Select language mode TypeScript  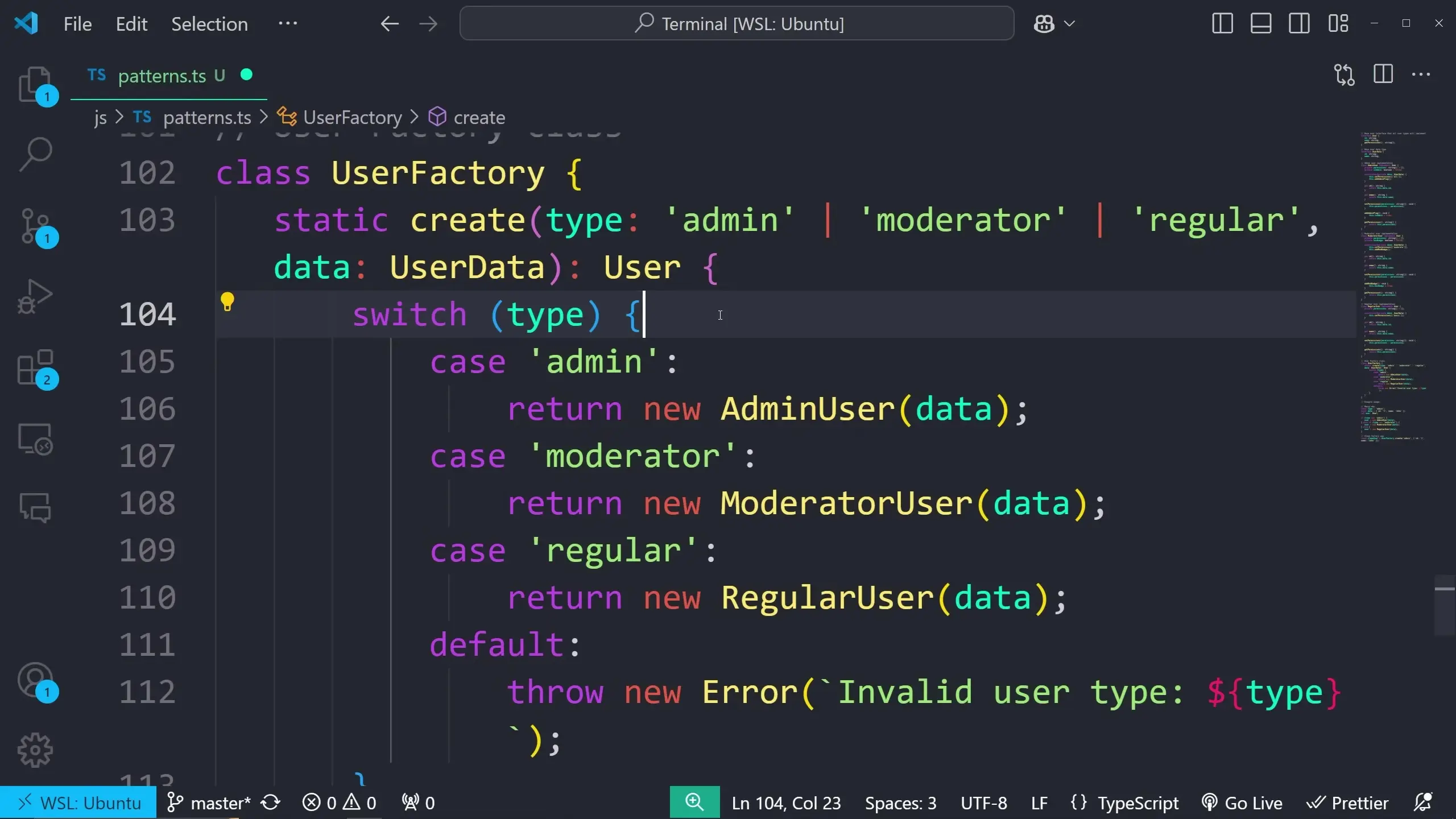click(x=1138, y=803)
